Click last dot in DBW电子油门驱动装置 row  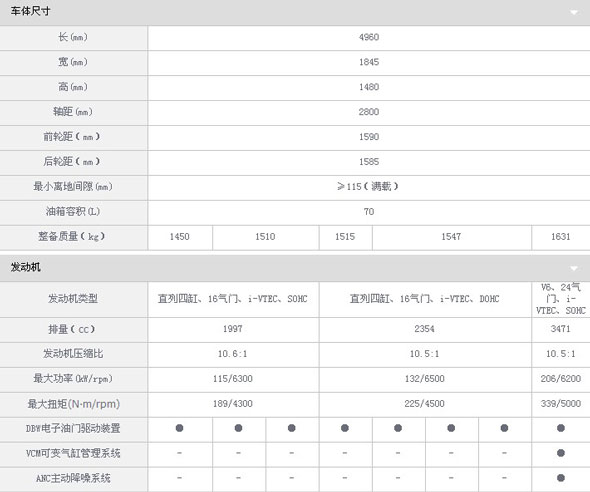561,428
